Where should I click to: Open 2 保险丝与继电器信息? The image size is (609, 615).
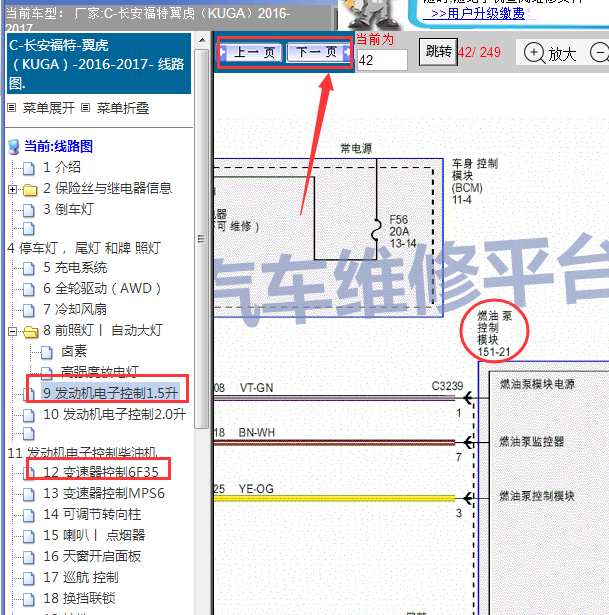click(x=107, y=188)
